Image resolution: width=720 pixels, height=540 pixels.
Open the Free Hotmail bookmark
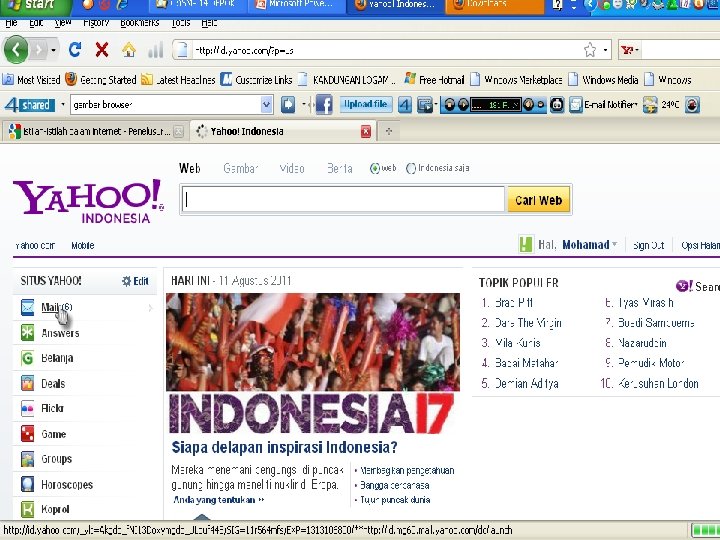(x=434, y=80)
